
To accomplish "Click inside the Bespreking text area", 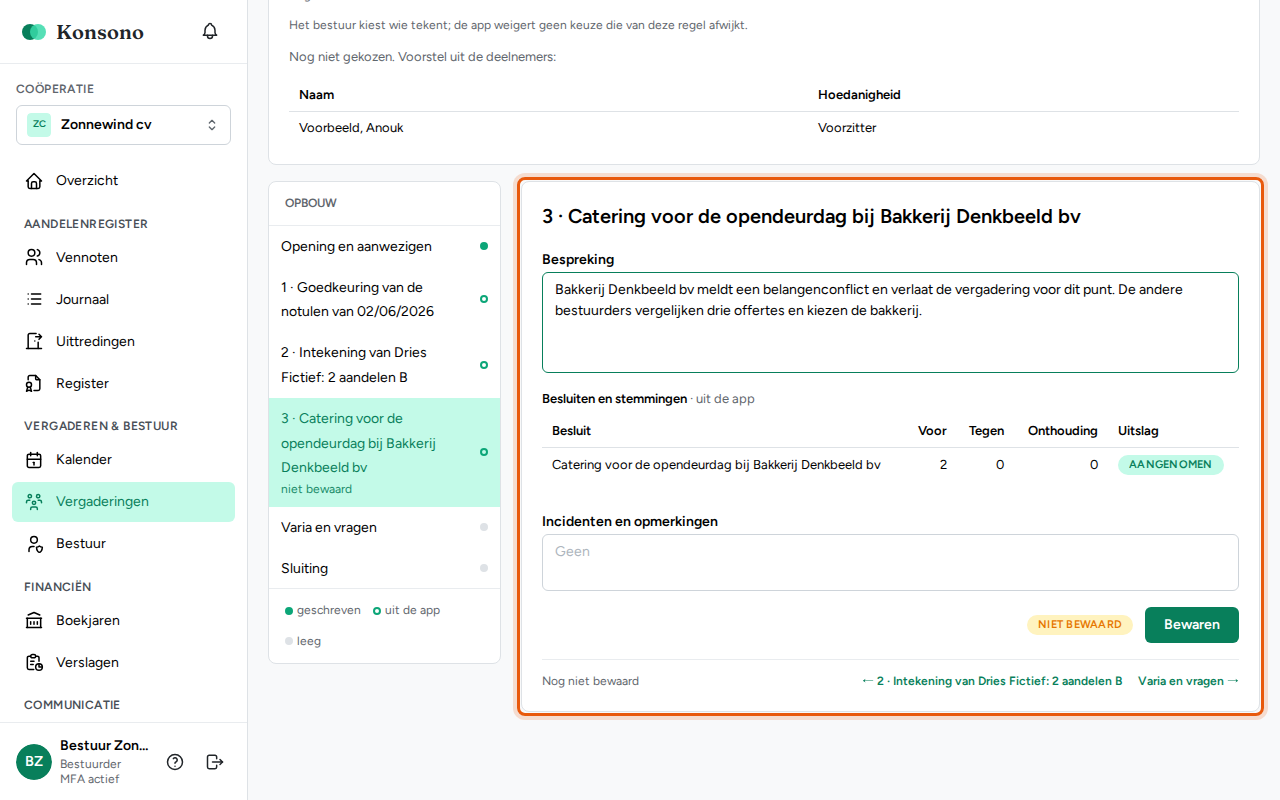I will (890, 322).
